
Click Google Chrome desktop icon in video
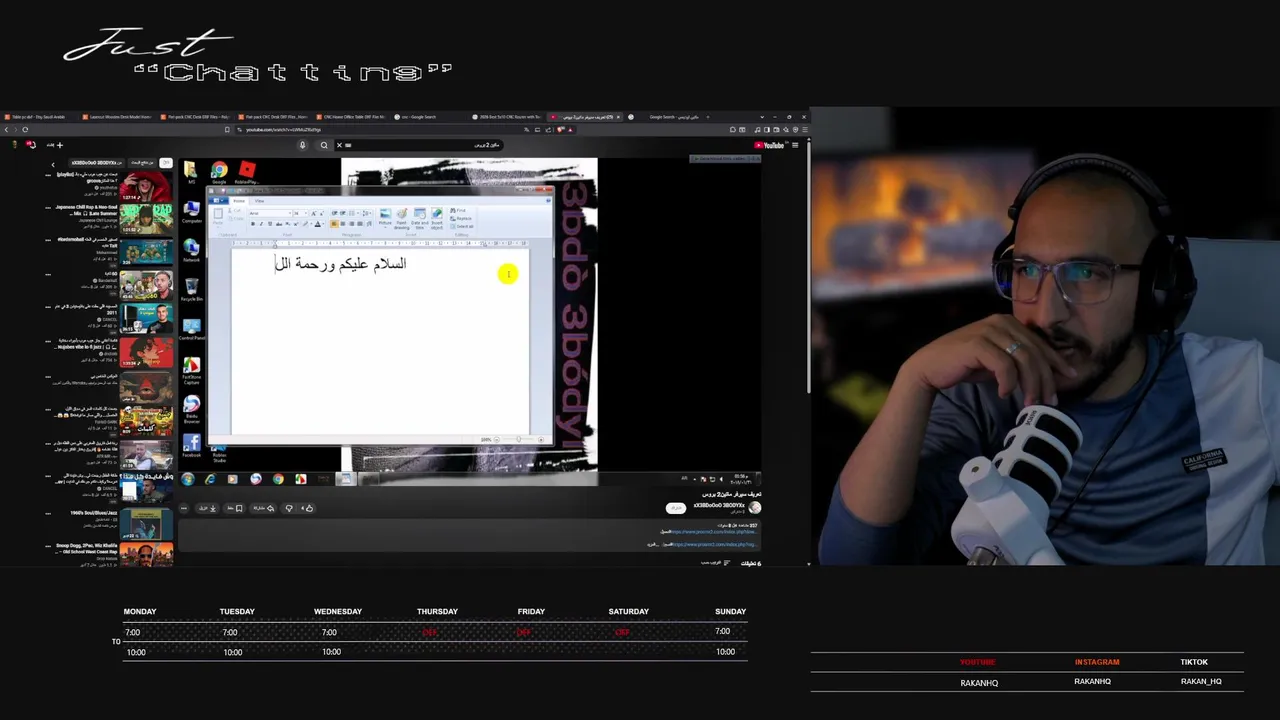click(220, 172)
